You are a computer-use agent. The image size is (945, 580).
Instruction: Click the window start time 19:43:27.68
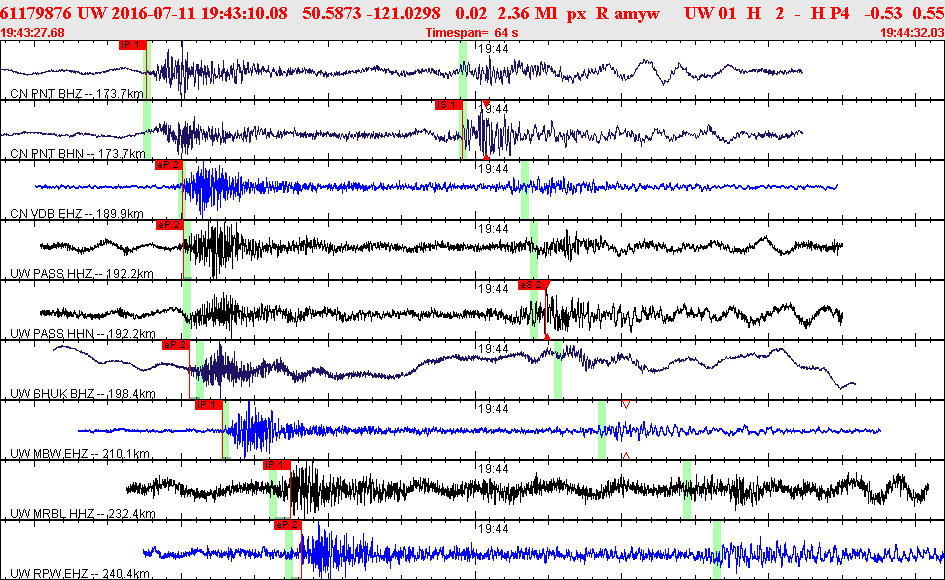tap(33, 33)
